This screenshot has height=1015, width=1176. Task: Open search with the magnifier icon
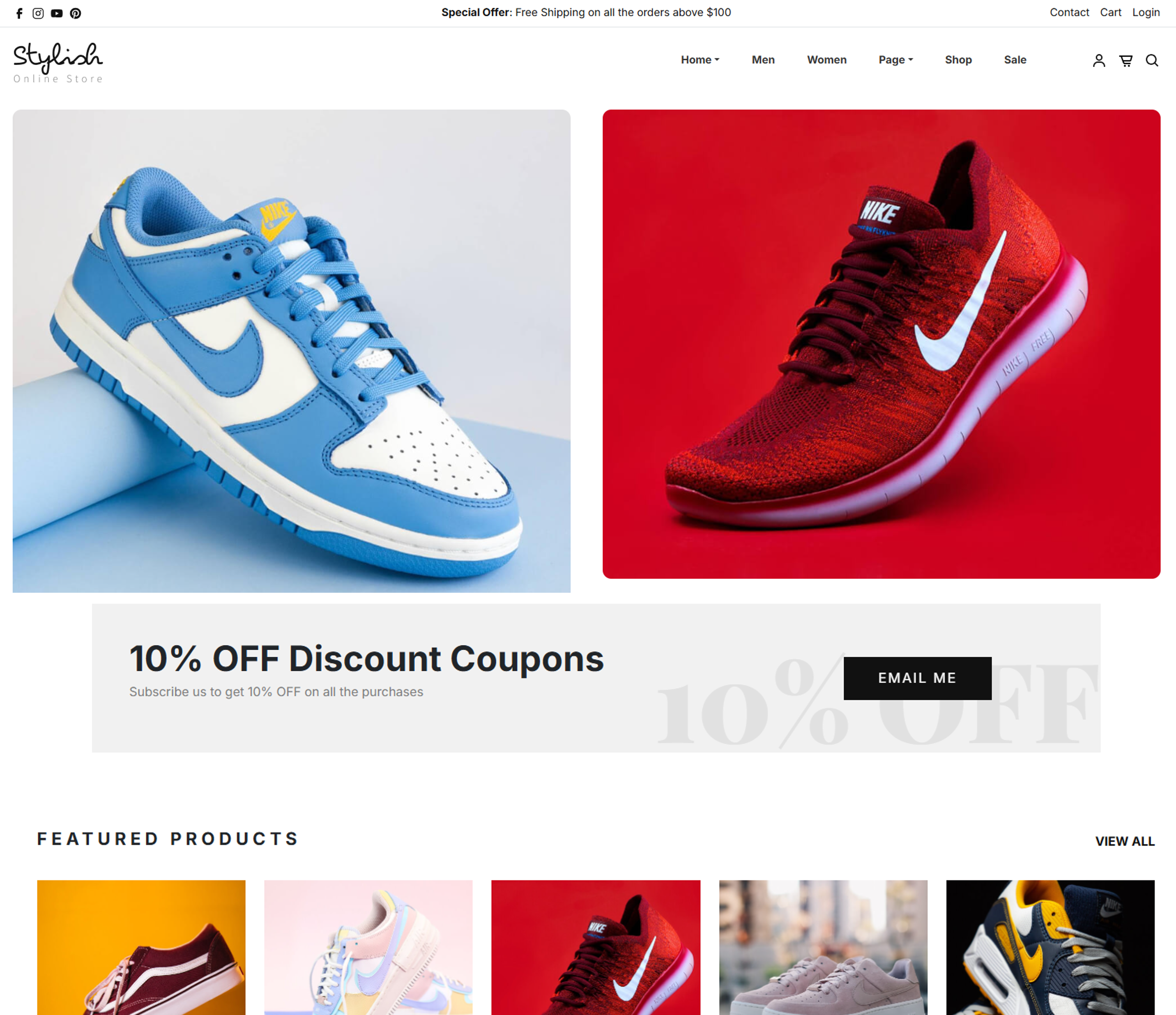coord(1152,60)
